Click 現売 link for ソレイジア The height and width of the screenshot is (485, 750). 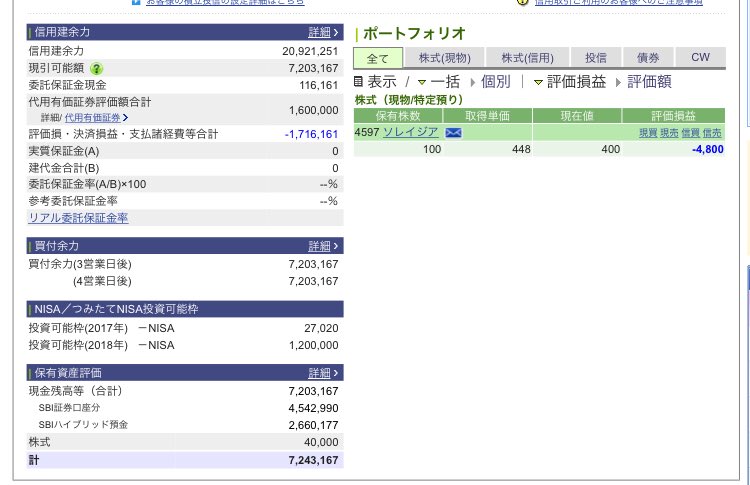tap(669, 133)
